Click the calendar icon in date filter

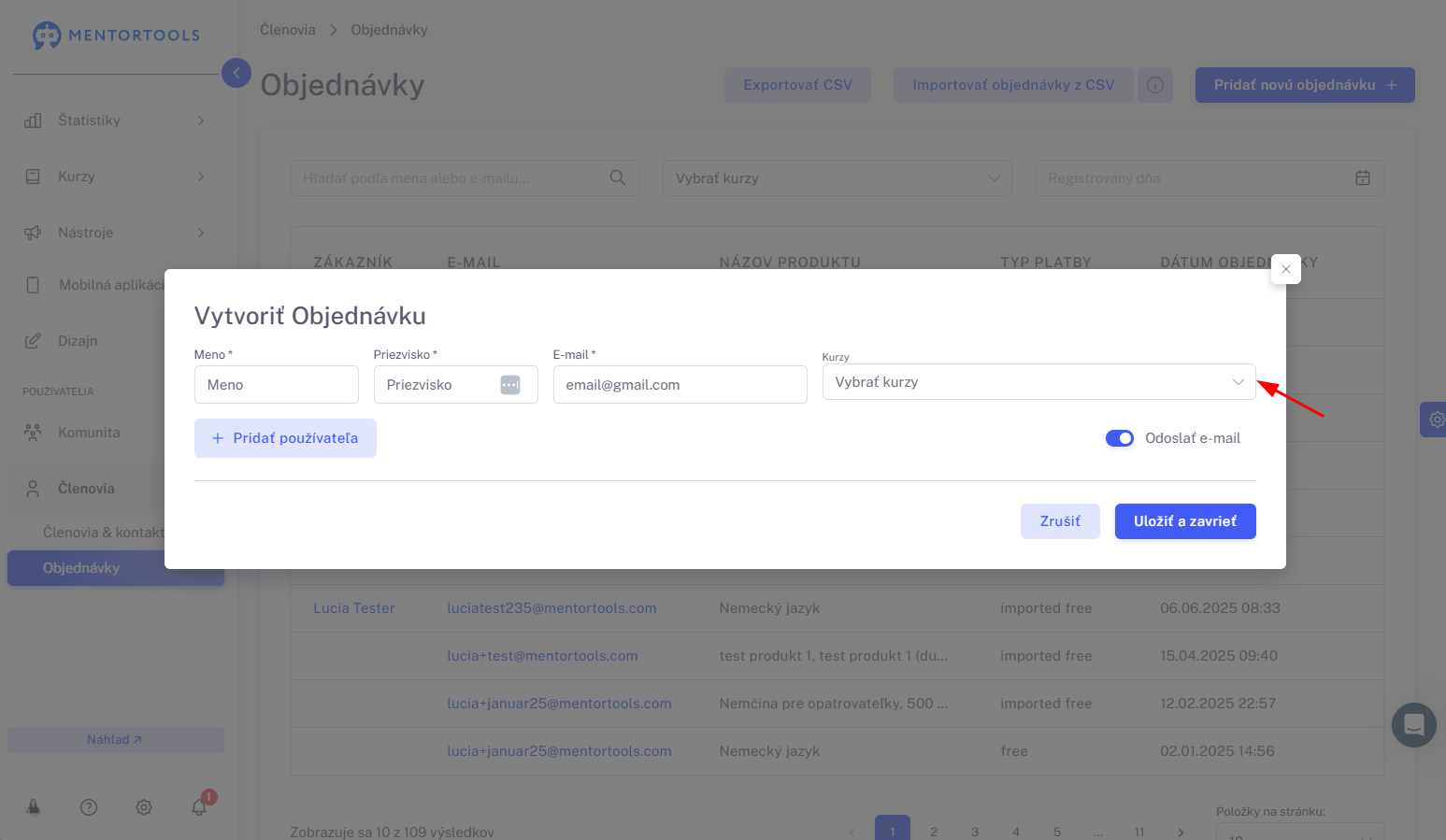pos(1363,178)
